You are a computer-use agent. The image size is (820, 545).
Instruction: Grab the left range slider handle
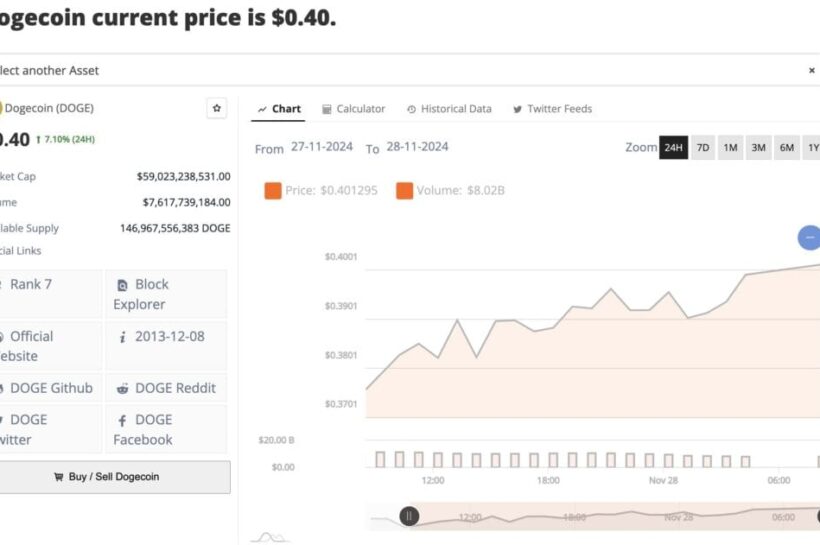click(x=409, y=516)
